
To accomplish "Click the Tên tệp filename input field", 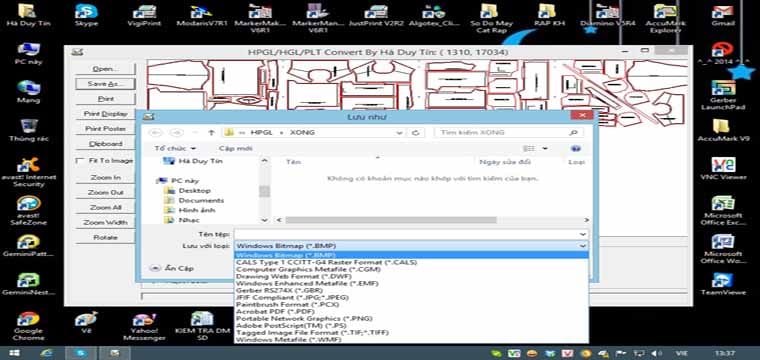I will [x=406, y=234].
